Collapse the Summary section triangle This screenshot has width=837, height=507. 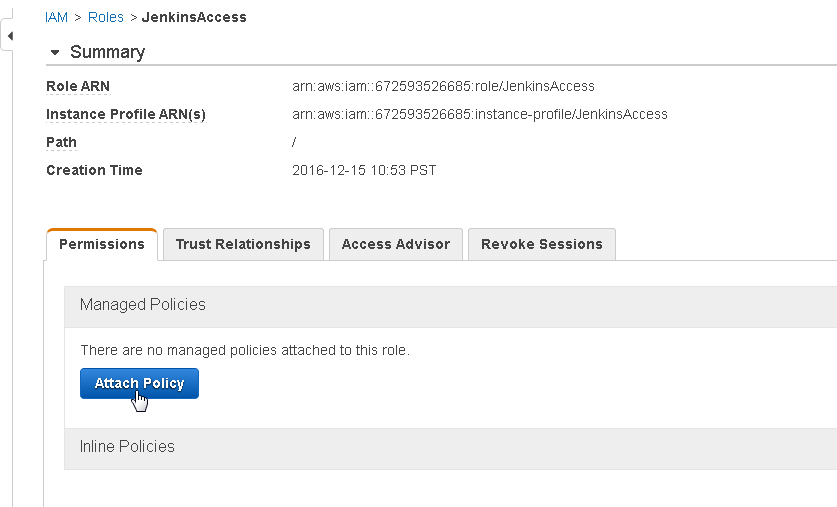pos(54,52)
